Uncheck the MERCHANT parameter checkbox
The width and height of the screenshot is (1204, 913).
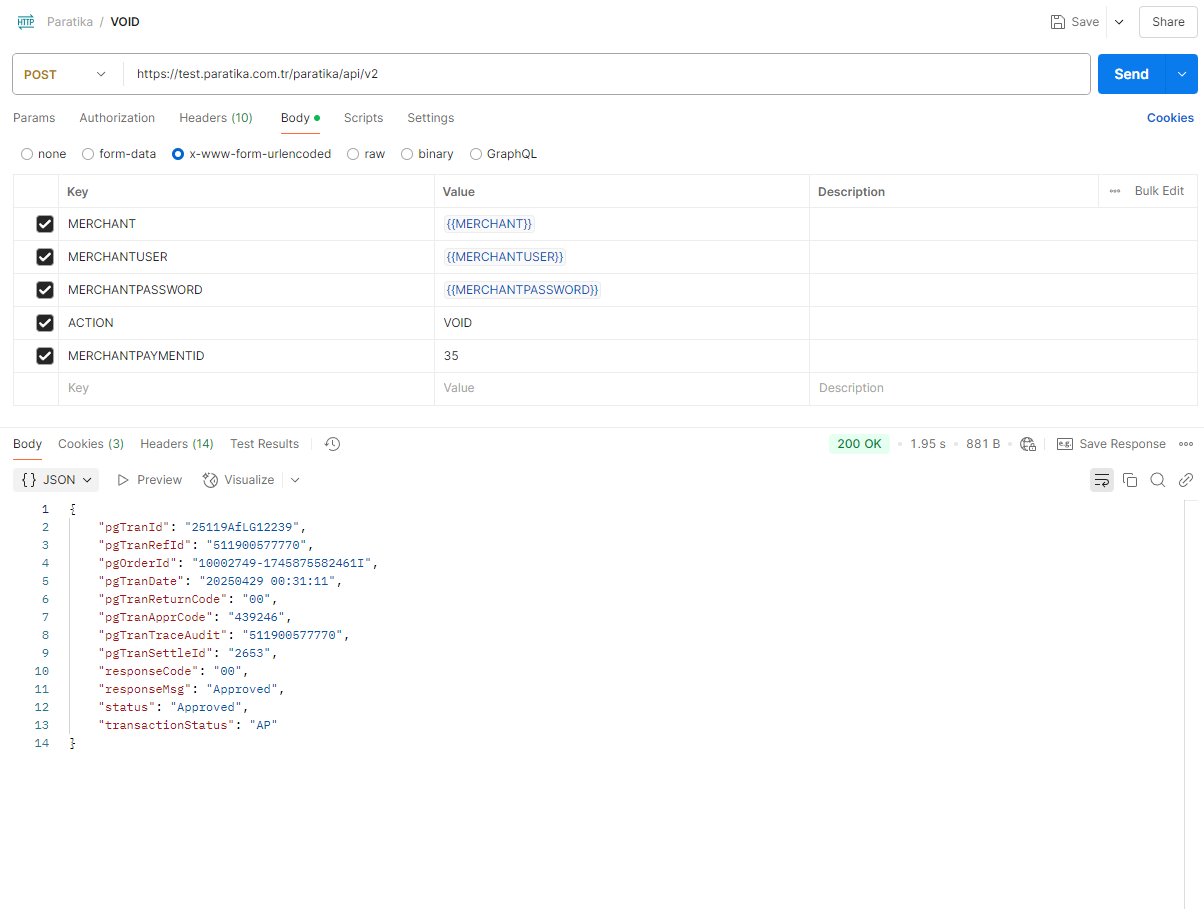pyautogui.click(x=45, y=224)
